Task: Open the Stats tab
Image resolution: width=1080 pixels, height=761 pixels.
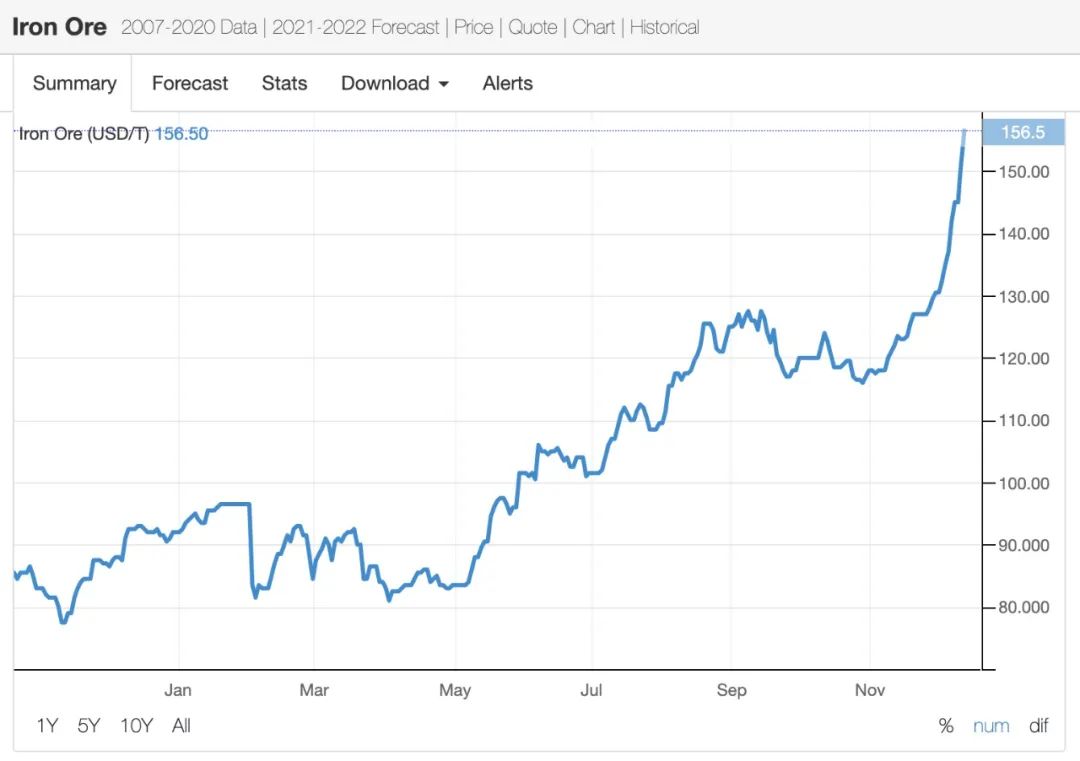Action: click(284, 83)
